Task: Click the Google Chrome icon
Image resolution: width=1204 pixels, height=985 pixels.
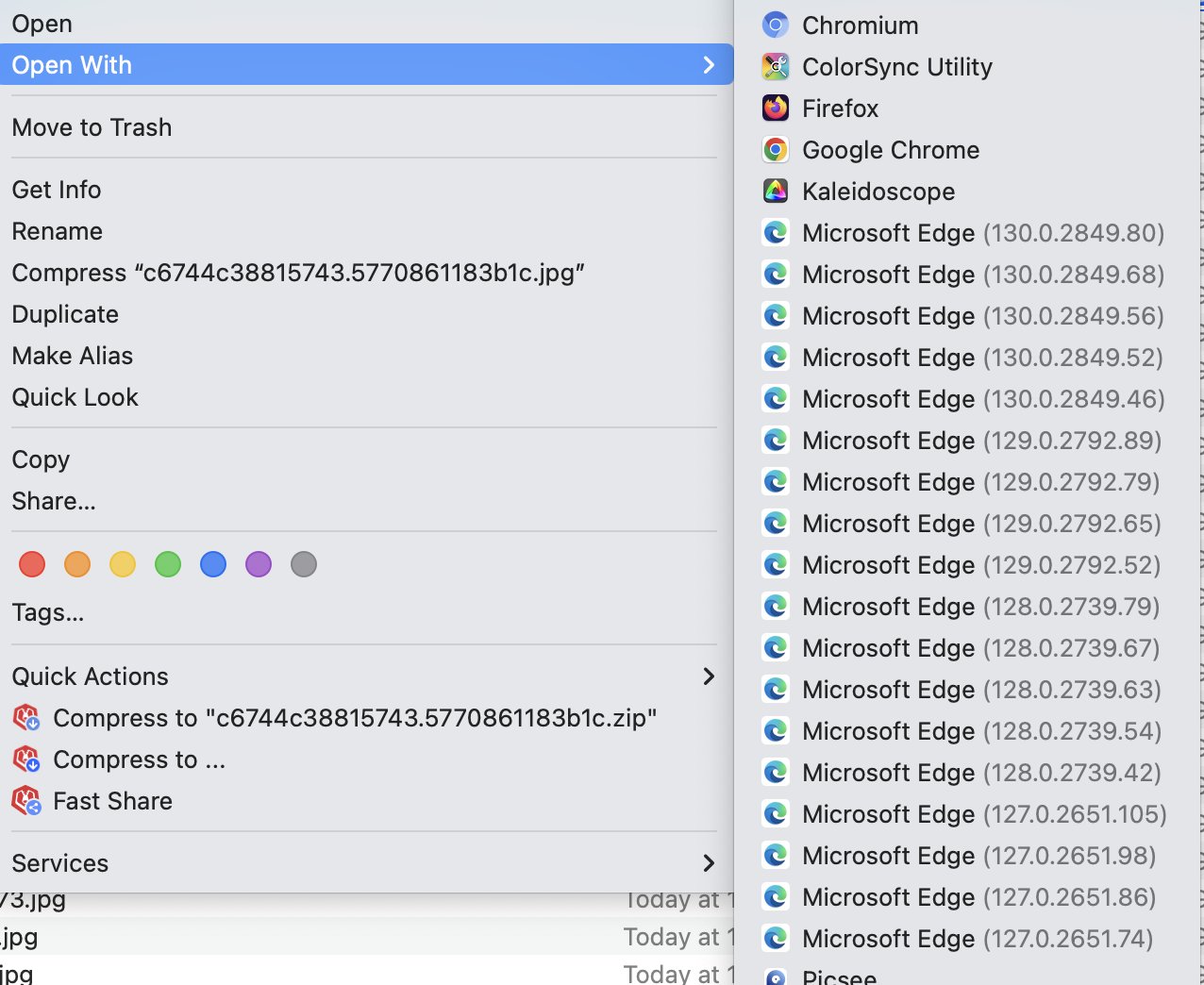Action: click(776, 150)
